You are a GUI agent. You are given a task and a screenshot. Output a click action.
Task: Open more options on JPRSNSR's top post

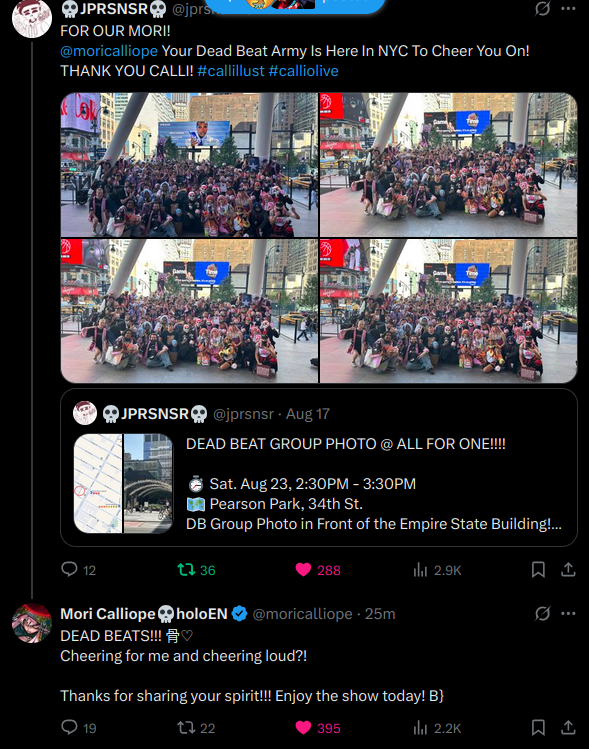[x=568, y=8]
